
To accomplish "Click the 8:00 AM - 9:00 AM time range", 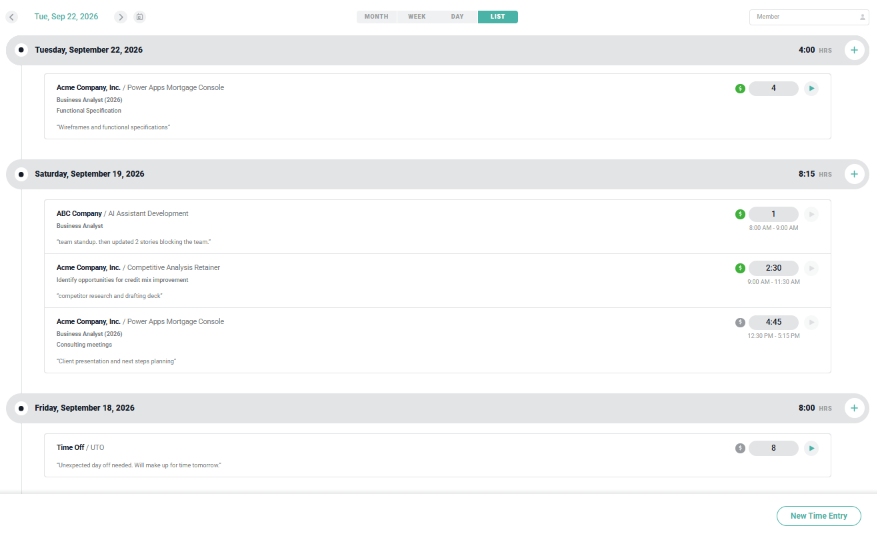I will coord(774,228).
